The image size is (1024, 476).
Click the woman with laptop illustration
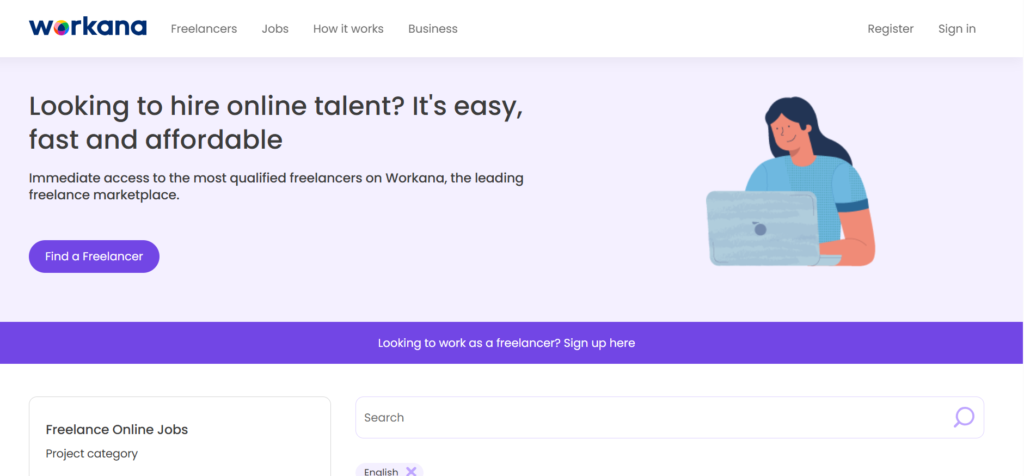tap(791, 182)
